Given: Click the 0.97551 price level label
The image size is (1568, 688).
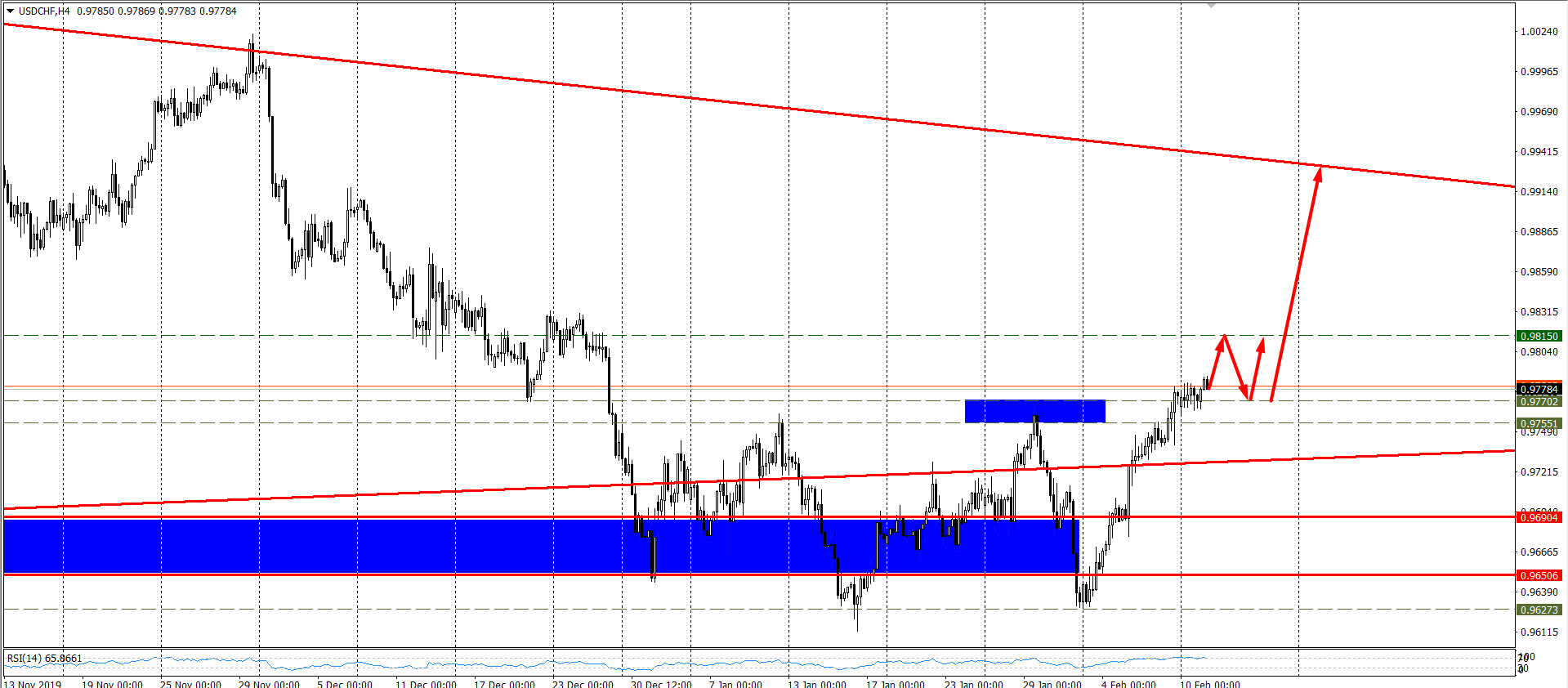Looking at the screenshot, I should point(1539,423).
